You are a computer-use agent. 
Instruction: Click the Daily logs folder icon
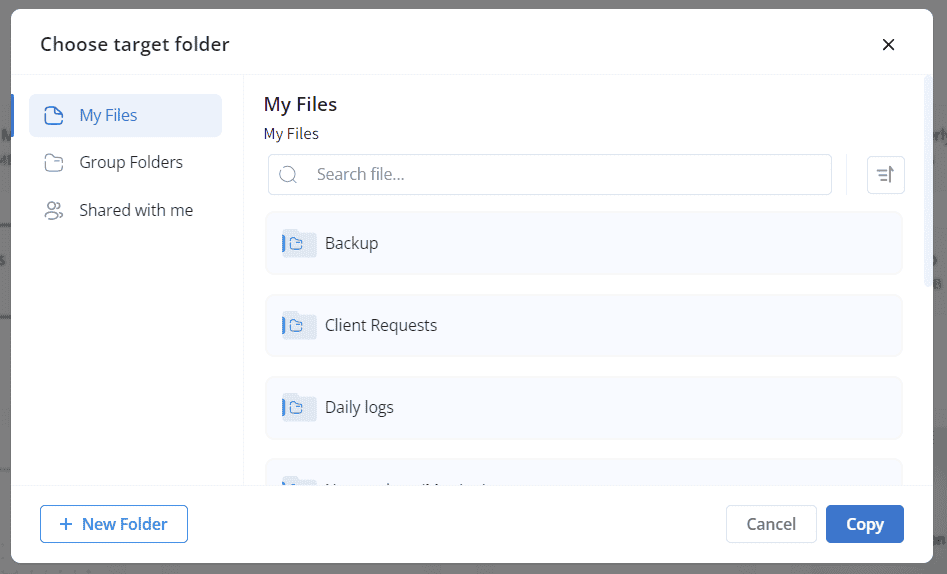299,408
